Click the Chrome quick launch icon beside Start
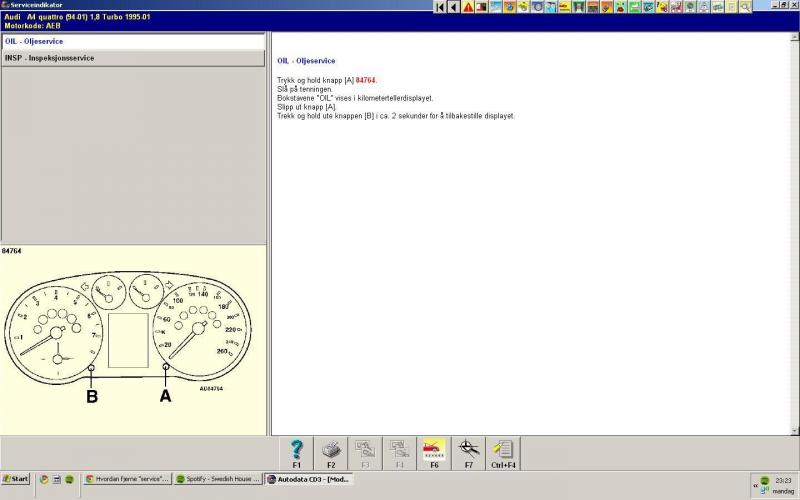 click(44, 479)
